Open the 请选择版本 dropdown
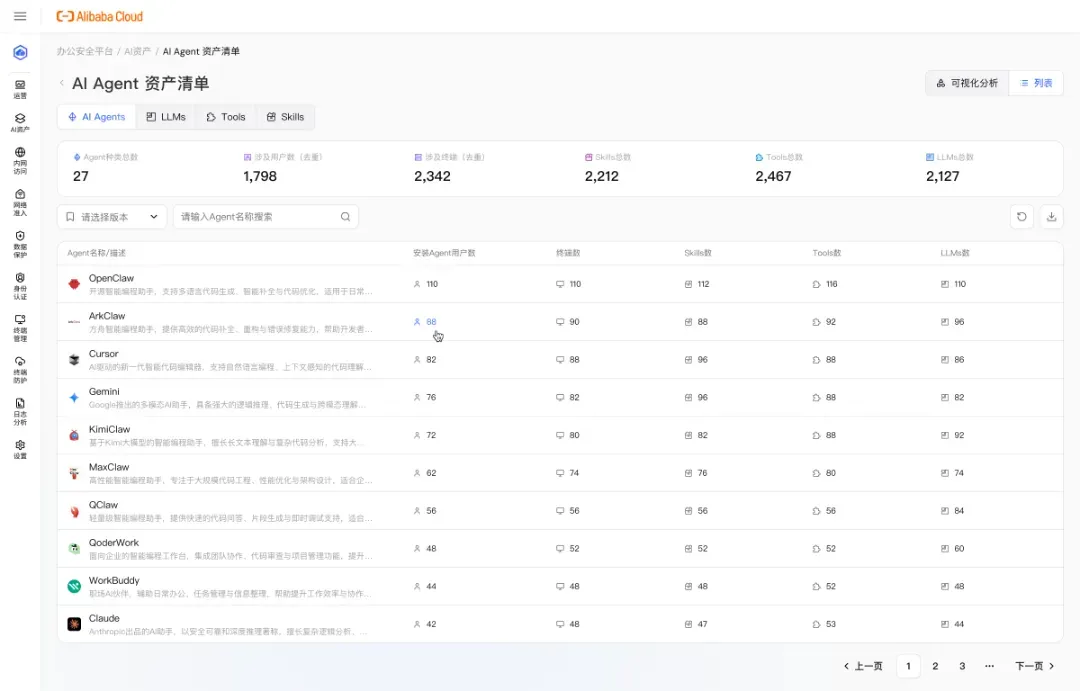The width and height of the screenshot is (1080, 691). click(112, 216)
